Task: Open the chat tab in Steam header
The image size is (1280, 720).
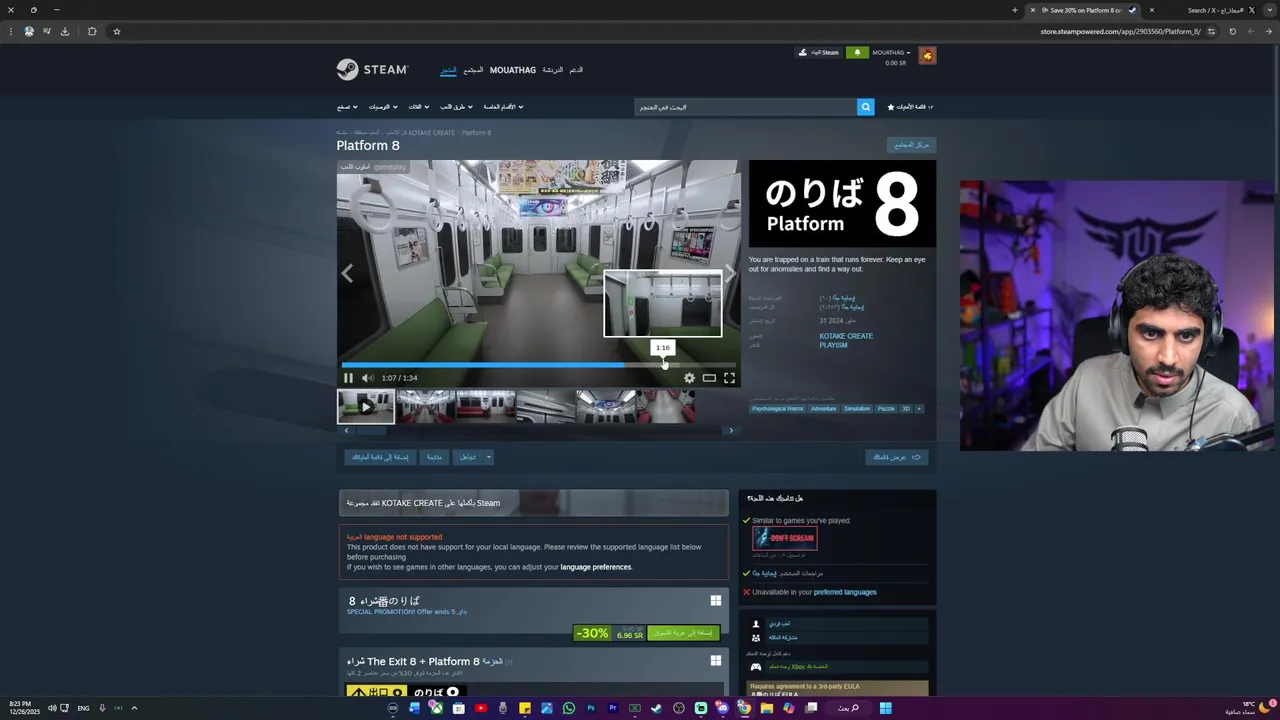Action: pyautogui.click(x=552, y=70)
